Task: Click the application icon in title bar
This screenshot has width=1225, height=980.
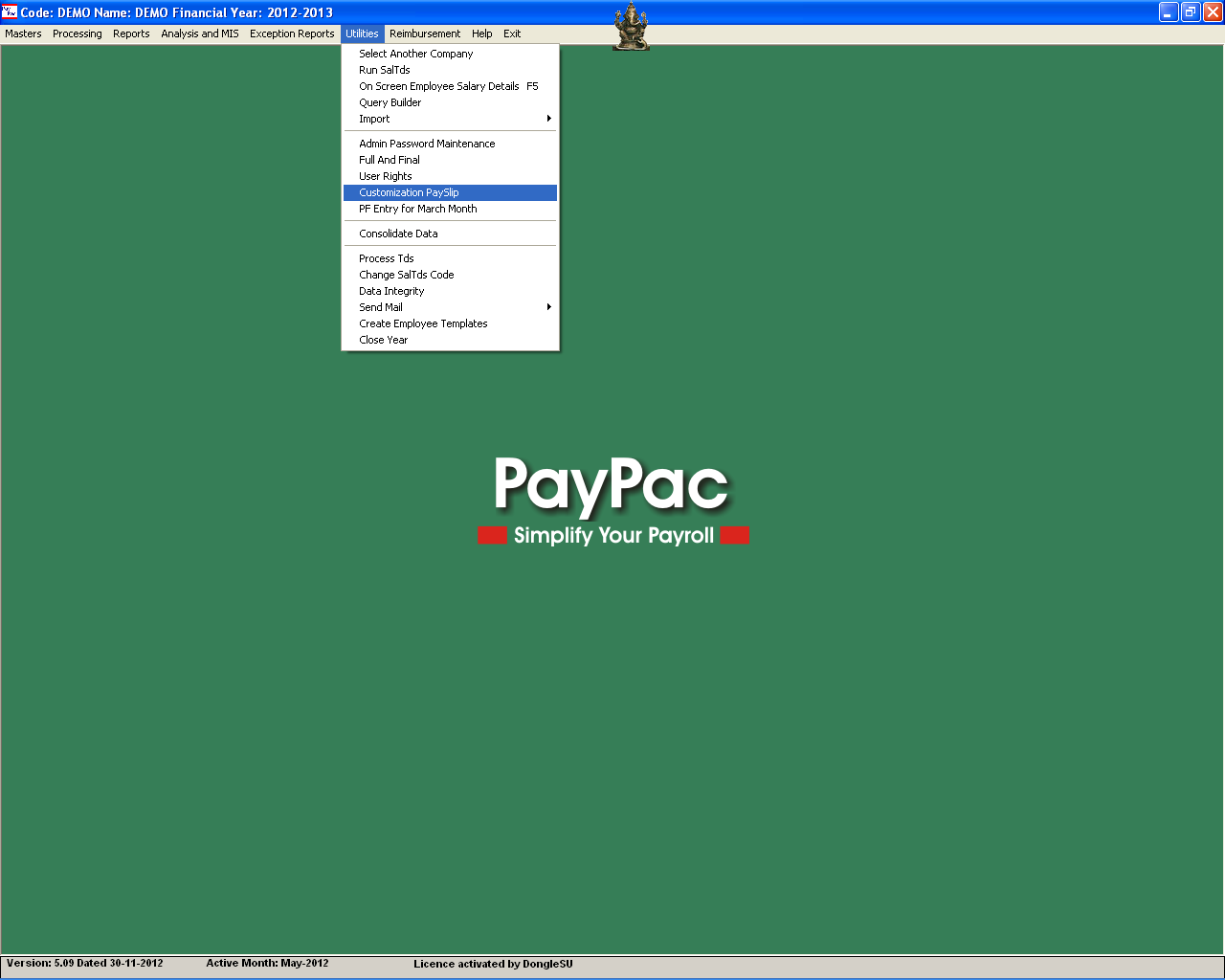Action: (10, 11)
